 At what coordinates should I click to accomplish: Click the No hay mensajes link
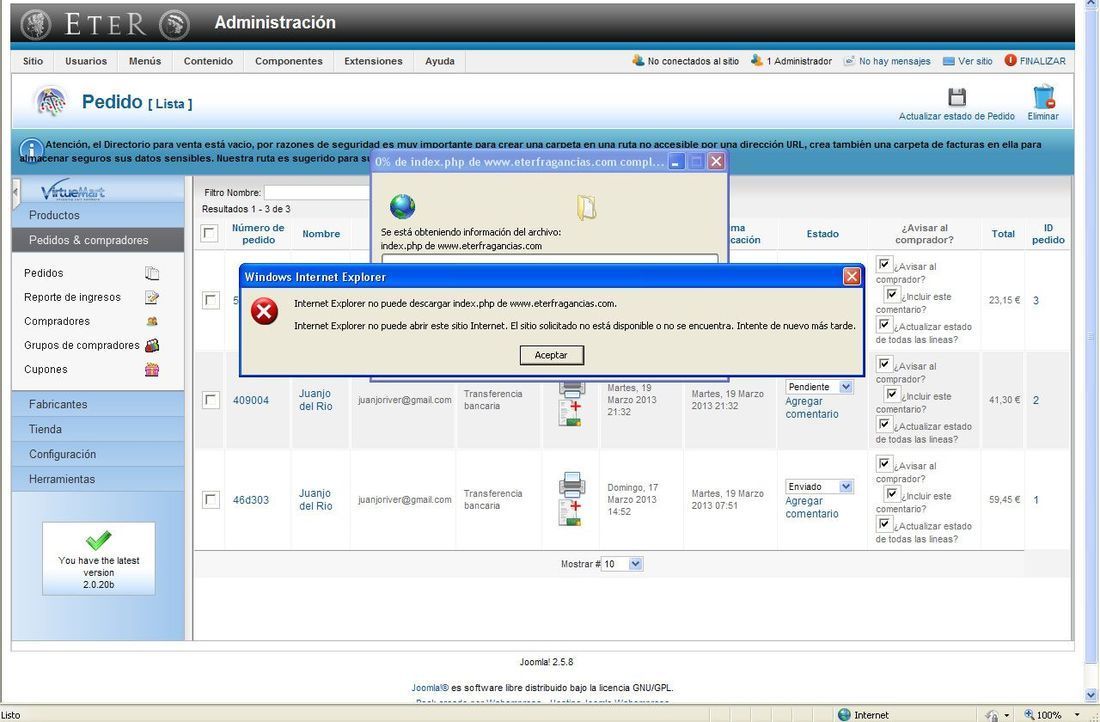[x=894, y=61]
